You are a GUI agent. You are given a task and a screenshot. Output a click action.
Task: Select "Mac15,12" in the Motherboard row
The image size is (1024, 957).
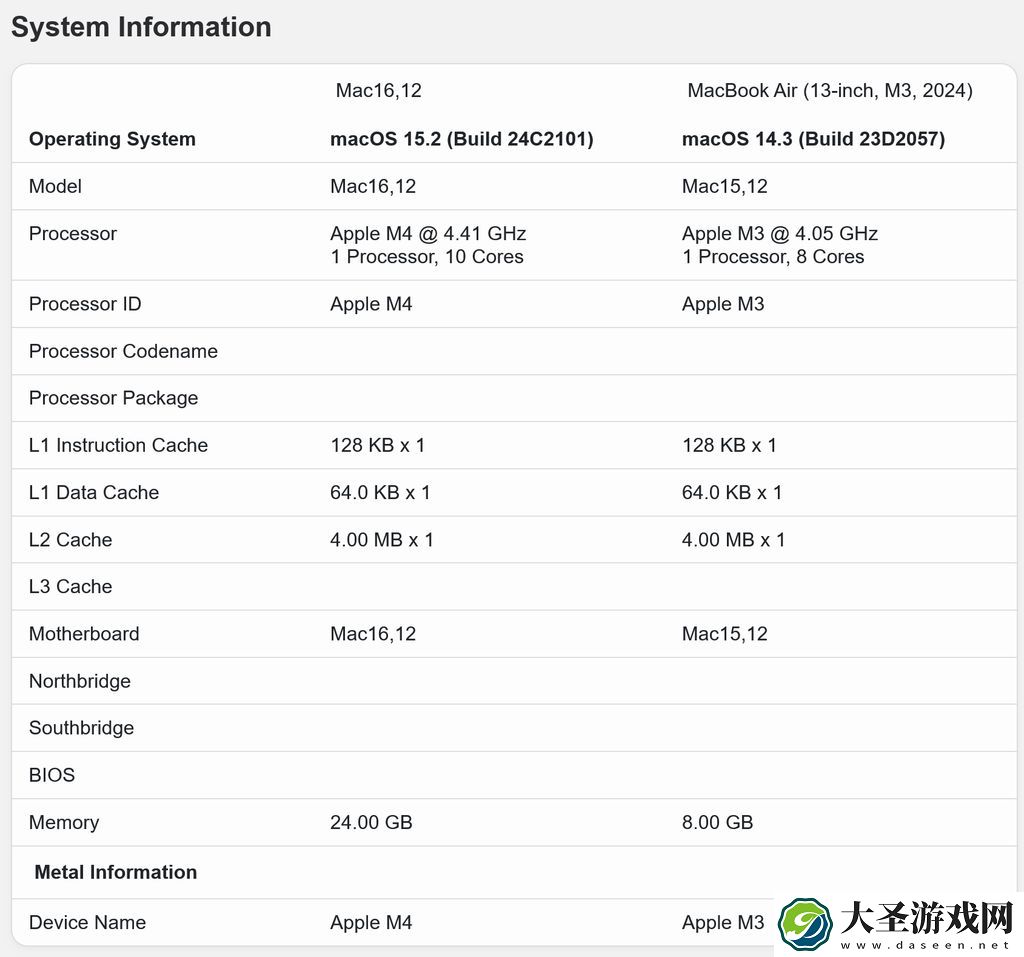(x=725, y=634)
